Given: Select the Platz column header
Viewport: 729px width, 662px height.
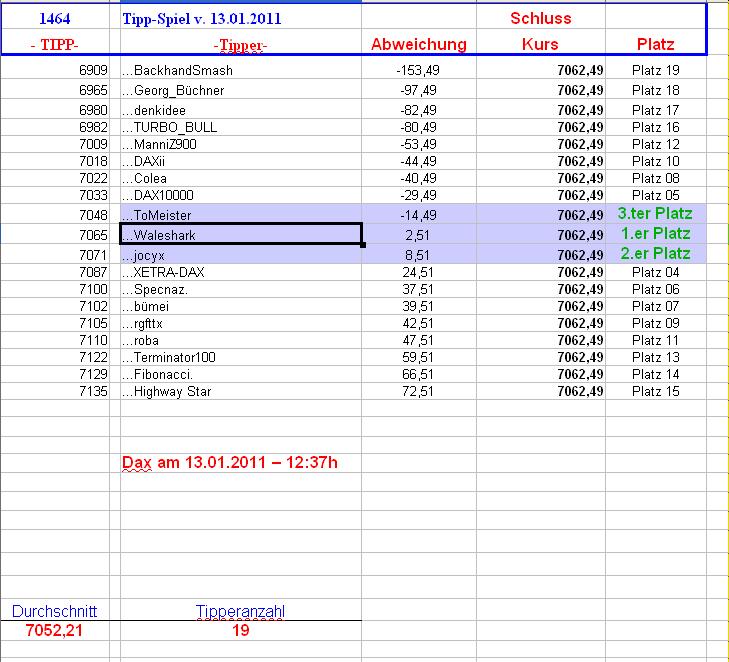Looking at the screenshot, I should pyautogui.click(x=656, y=44).
